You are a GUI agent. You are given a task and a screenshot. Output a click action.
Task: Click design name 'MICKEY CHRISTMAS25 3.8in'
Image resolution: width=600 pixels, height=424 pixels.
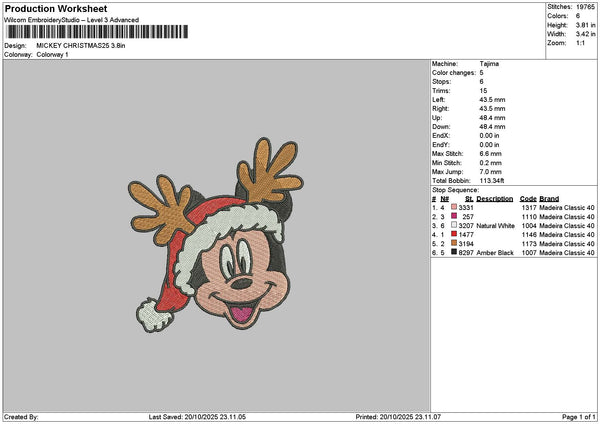pos(81,46)
